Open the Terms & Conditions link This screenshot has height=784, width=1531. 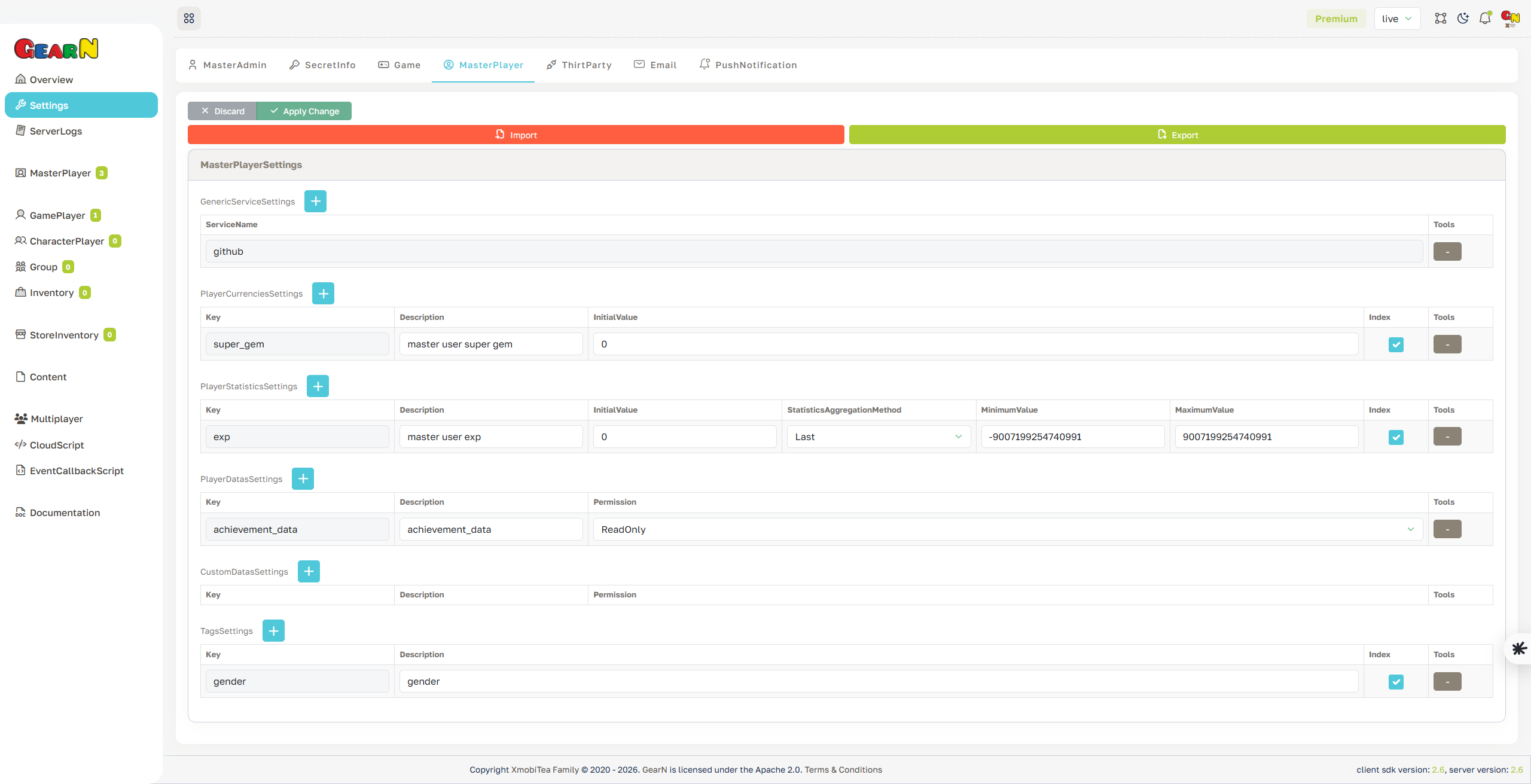click(x=843, y=770)
